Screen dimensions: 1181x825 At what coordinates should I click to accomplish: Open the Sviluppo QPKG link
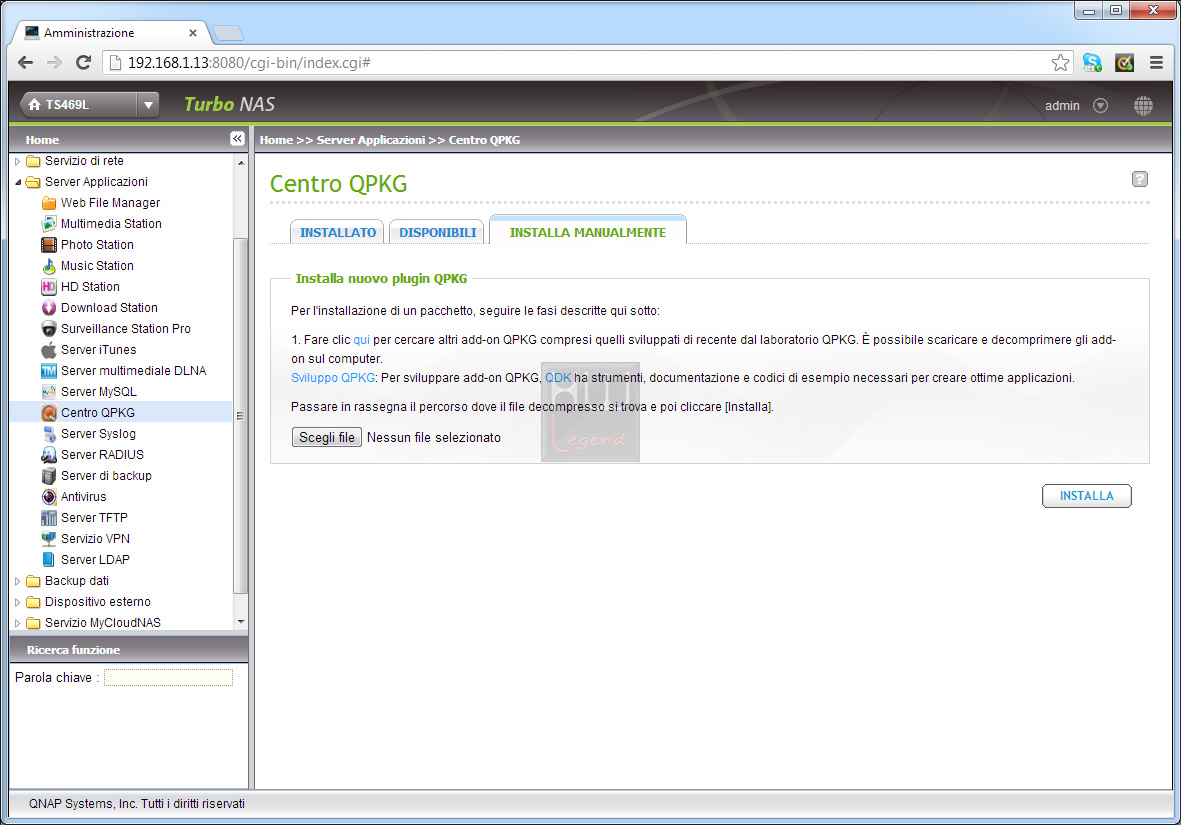pos(332,378)
